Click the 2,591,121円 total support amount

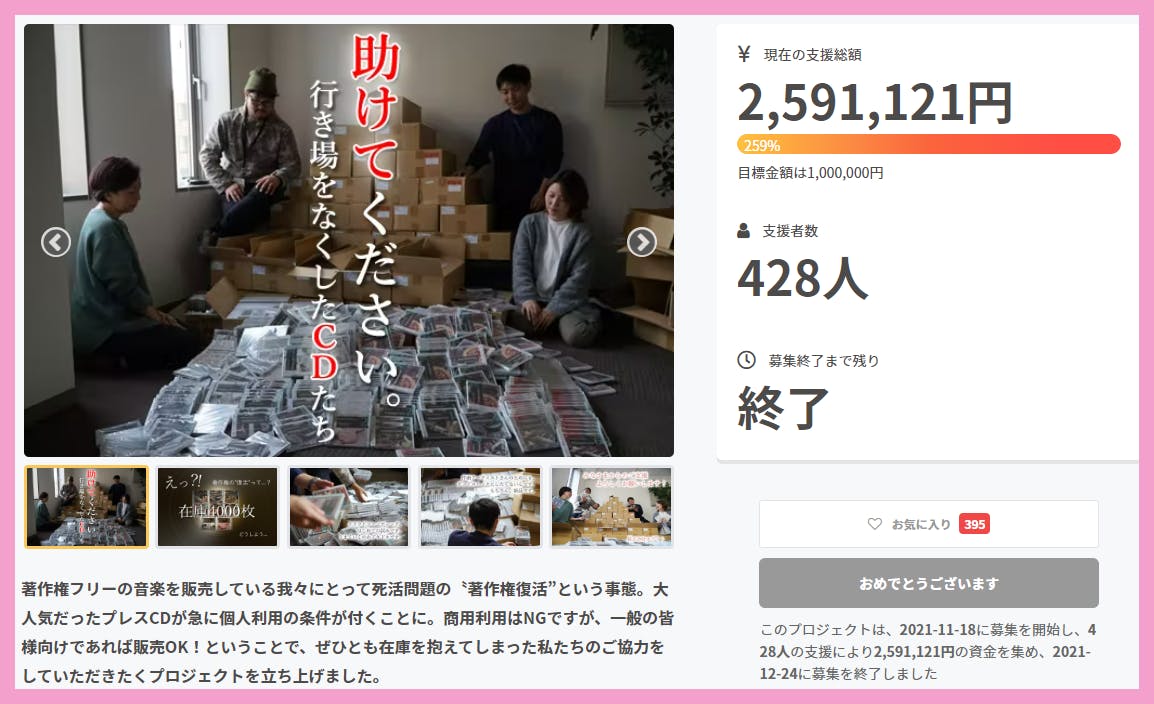tap(875, 102)
